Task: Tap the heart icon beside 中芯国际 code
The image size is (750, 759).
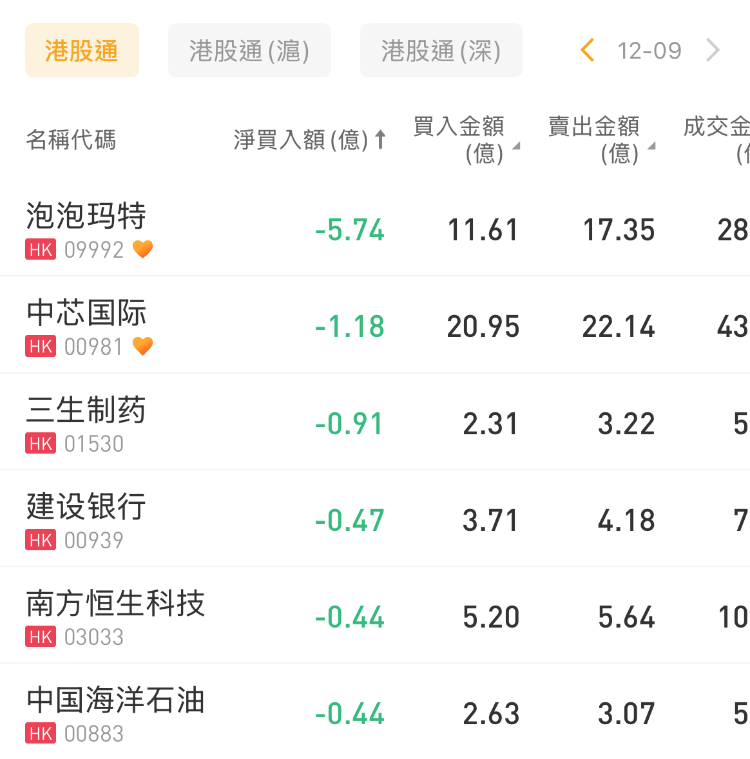Action: coord(143,347)
